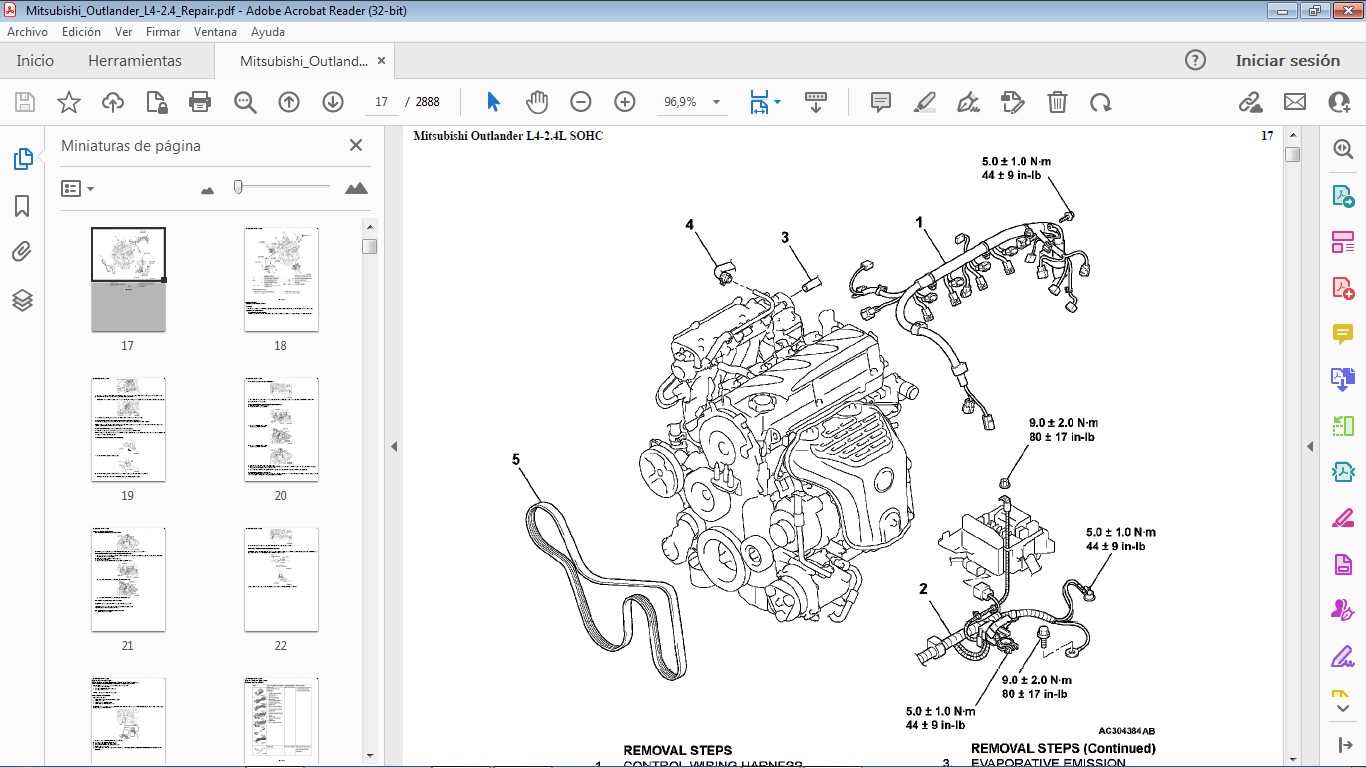Viewport: 1366px width, 768px height.
Task: Open the Find text magnifier
Action: pyautogui.click(x=245, y=102)
